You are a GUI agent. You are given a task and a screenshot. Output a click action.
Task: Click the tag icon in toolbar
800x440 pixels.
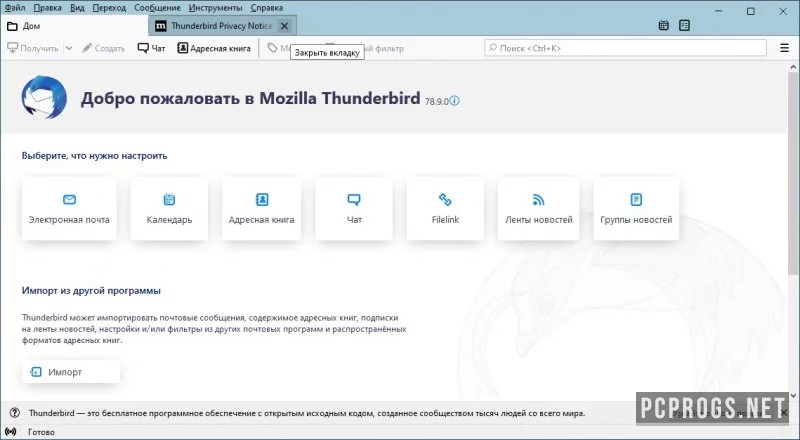(x=273, y=47)
